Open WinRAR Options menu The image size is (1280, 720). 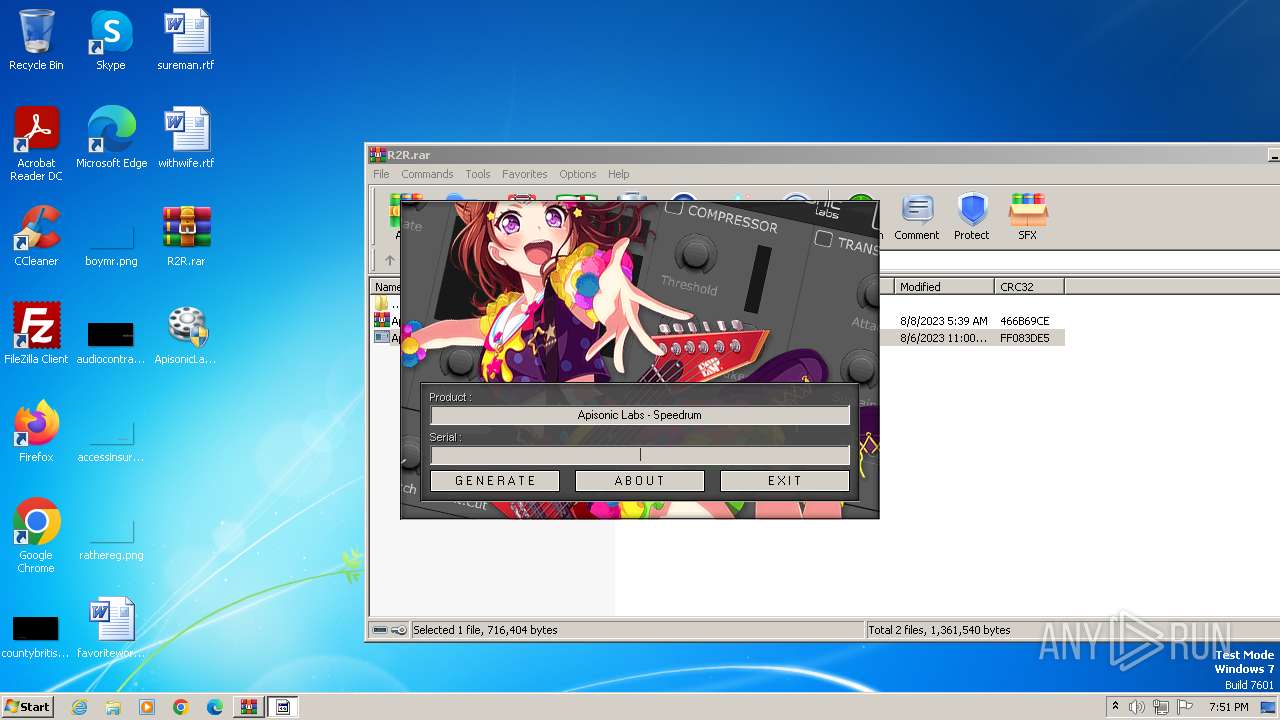578,174
